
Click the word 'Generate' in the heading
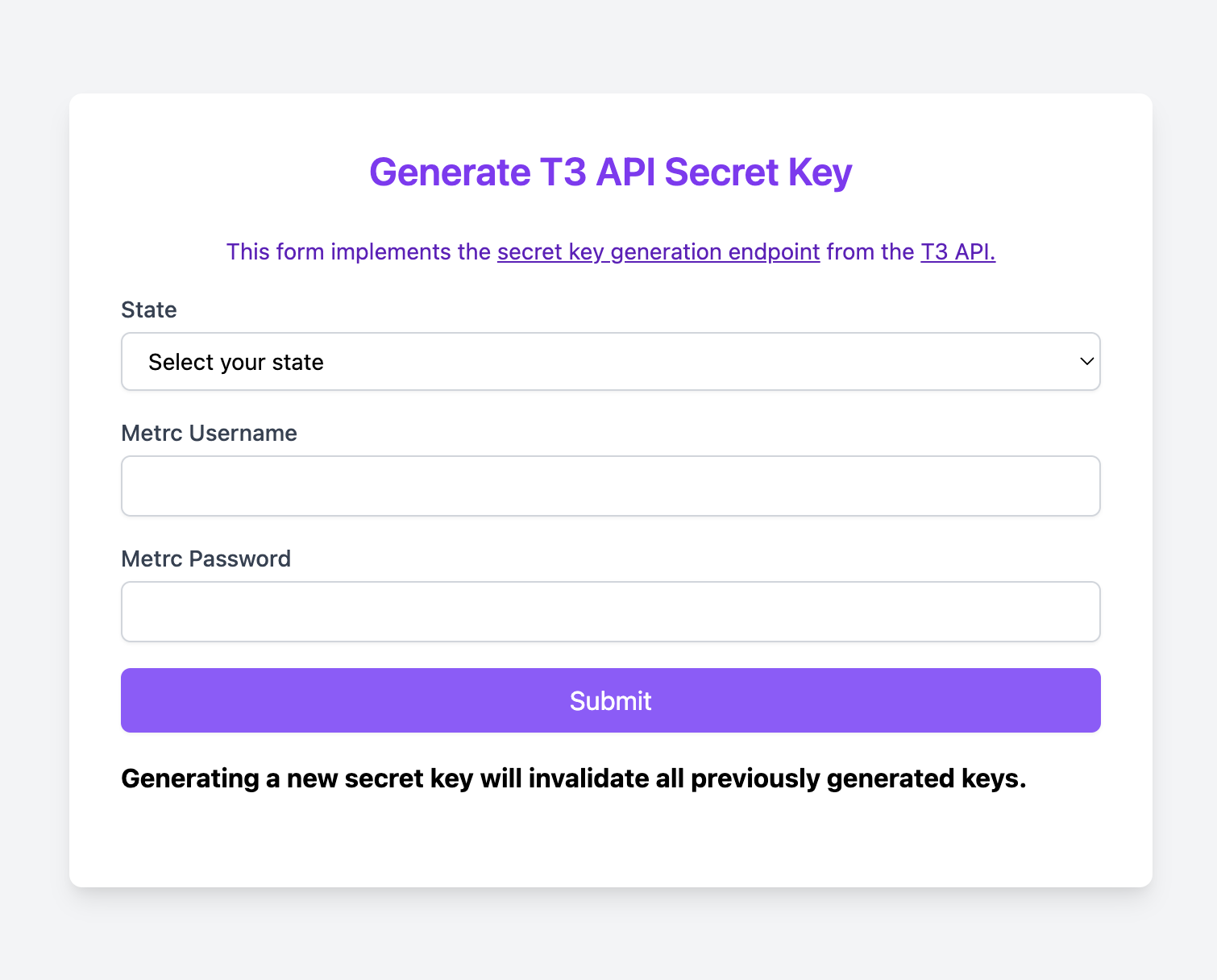click(450, 172)
